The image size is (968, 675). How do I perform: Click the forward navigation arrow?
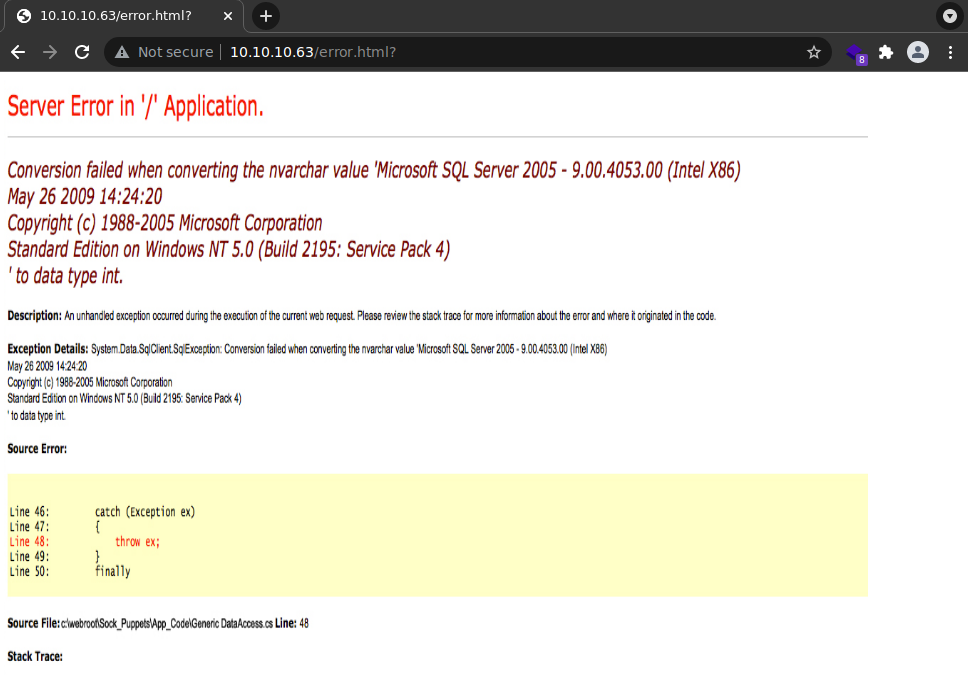point(50,52)
